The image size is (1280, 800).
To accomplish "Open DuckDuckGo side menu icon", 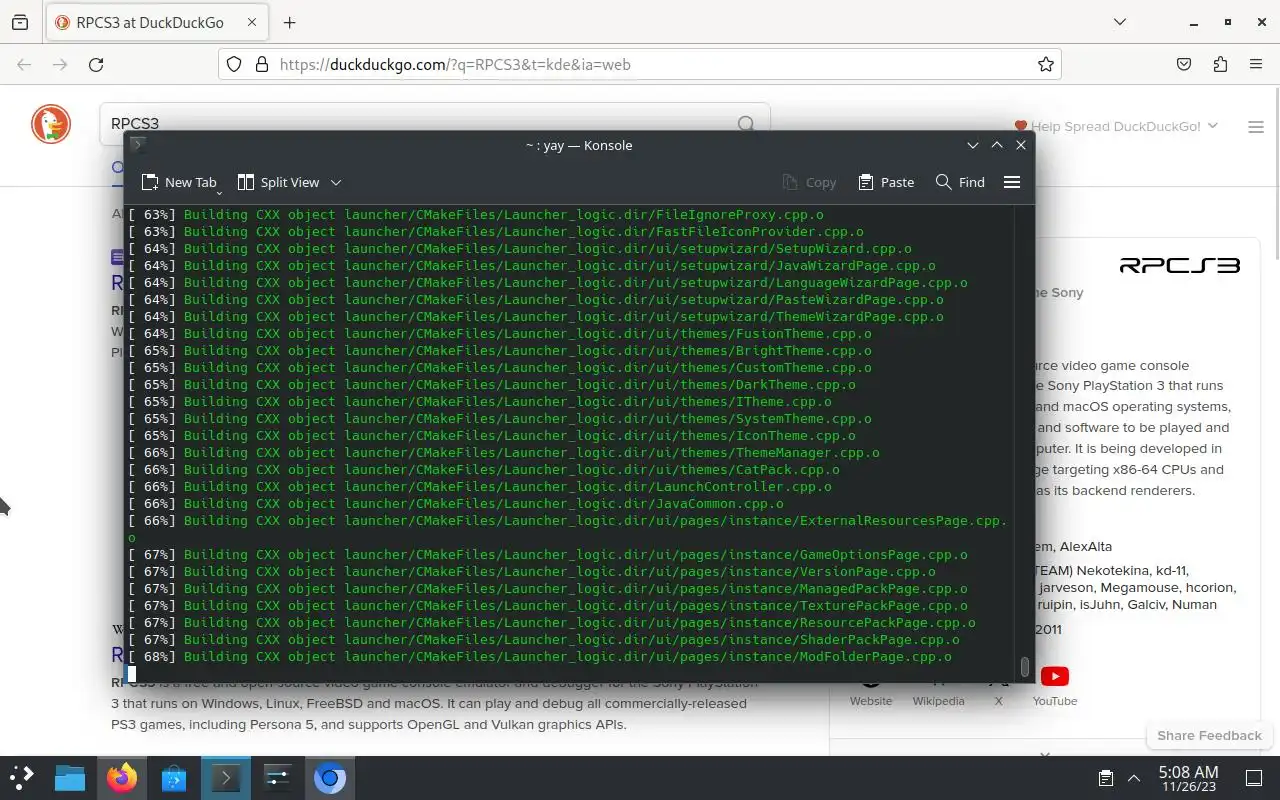I will tap(1256, 127).
